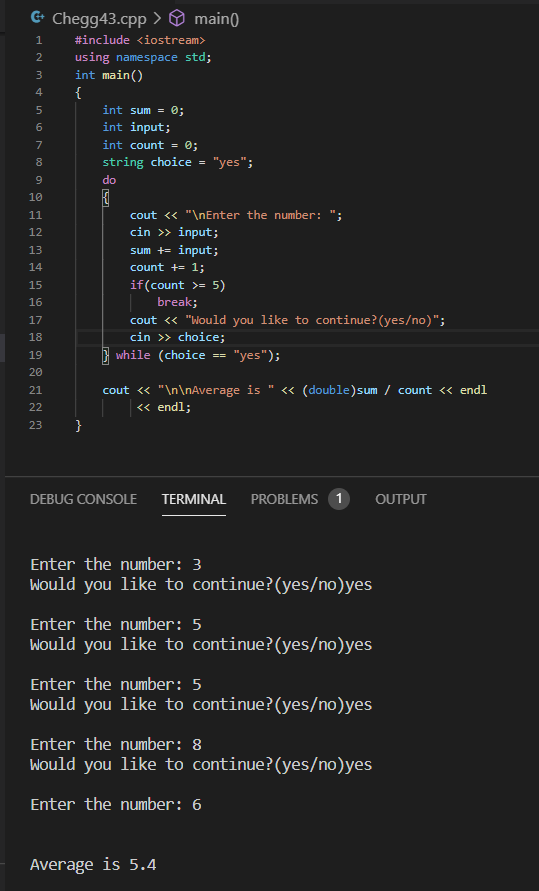Click 'string choice = "yes";' line
Viewport: 539px width, 891px height.
178,162
